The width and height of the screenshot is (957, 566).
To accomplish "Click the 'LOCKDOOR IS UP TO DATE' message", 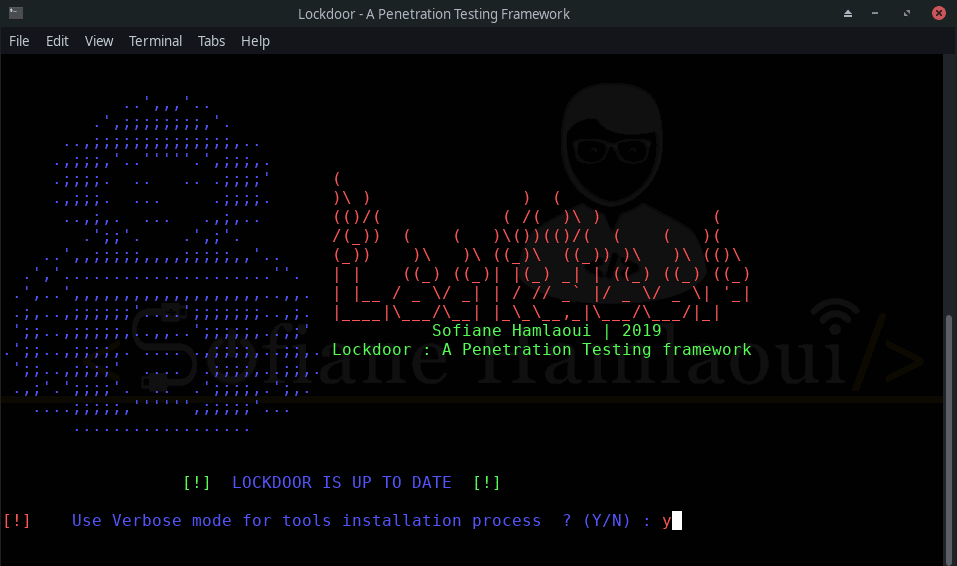I will tap(342, 482).
